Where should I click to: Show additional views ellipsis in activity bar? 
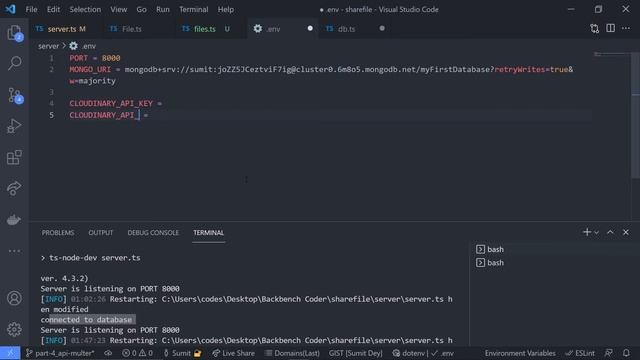click(x=14, y=251)
